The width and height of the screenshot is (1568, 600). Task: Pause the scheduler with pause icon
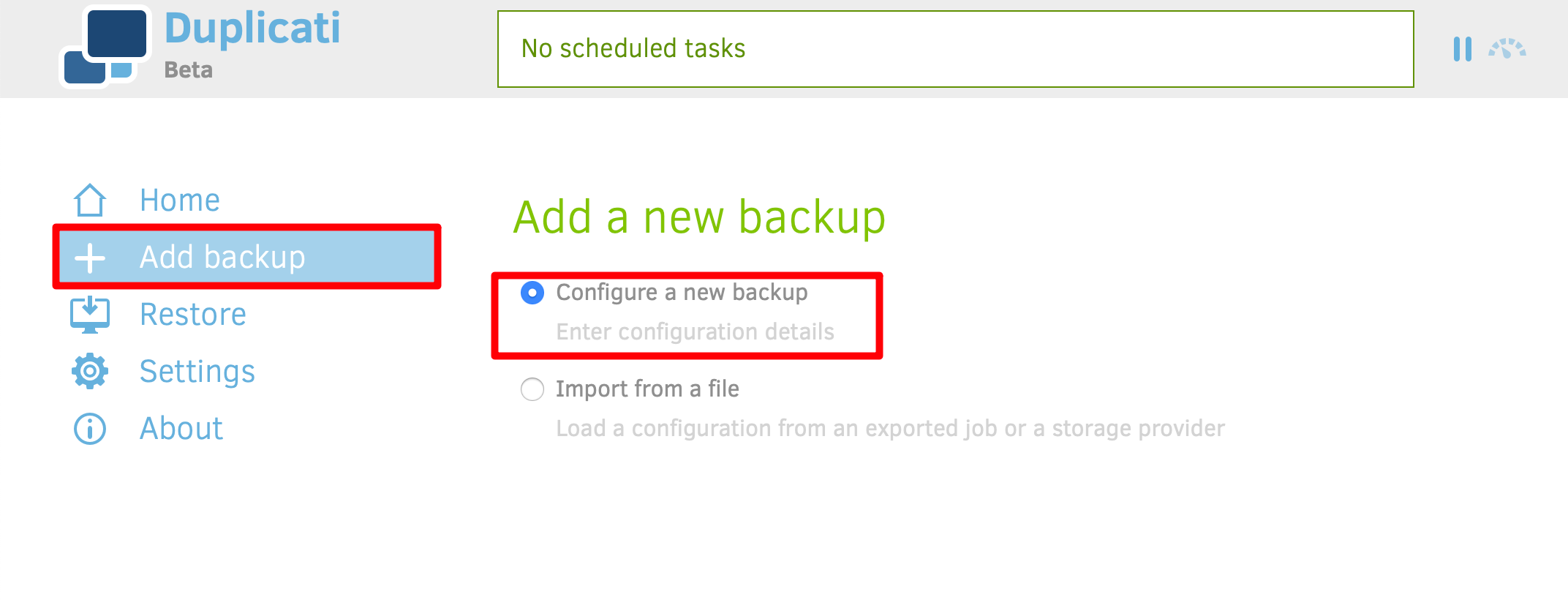click(x=1462, y=49)
